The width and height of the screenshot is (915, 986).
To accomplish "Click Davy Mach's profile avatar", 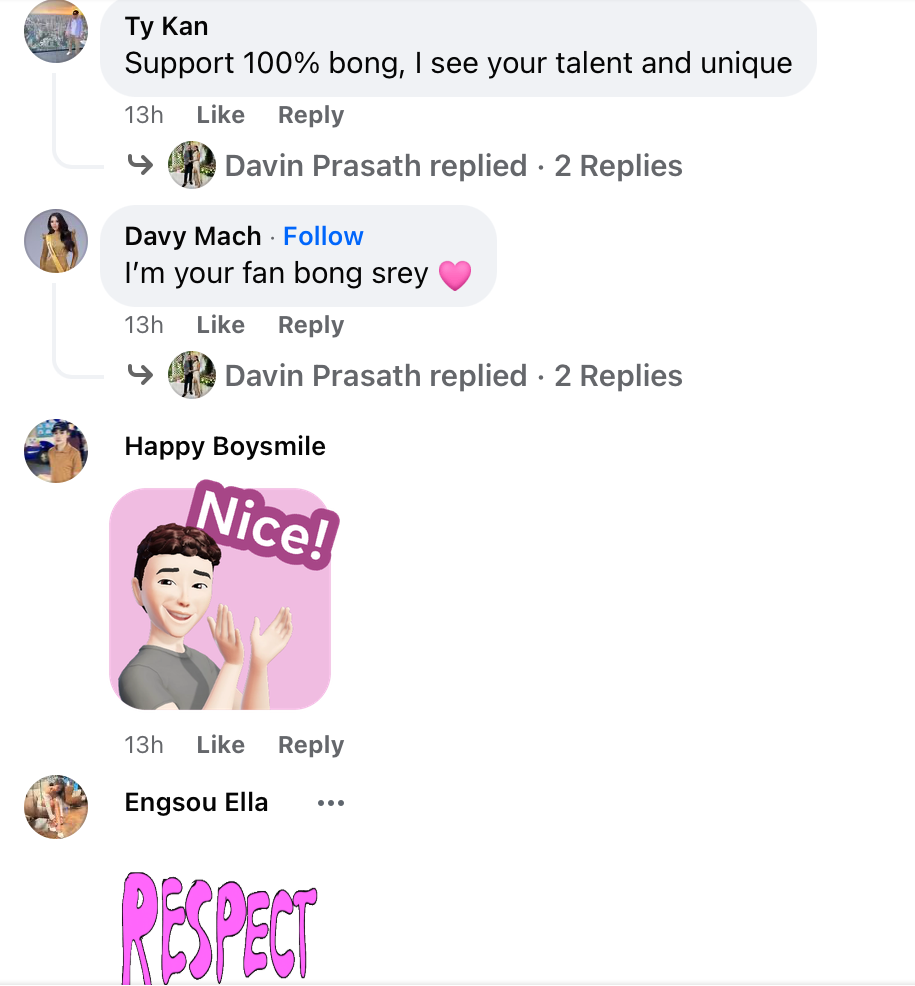I will [x=56, y=241].
